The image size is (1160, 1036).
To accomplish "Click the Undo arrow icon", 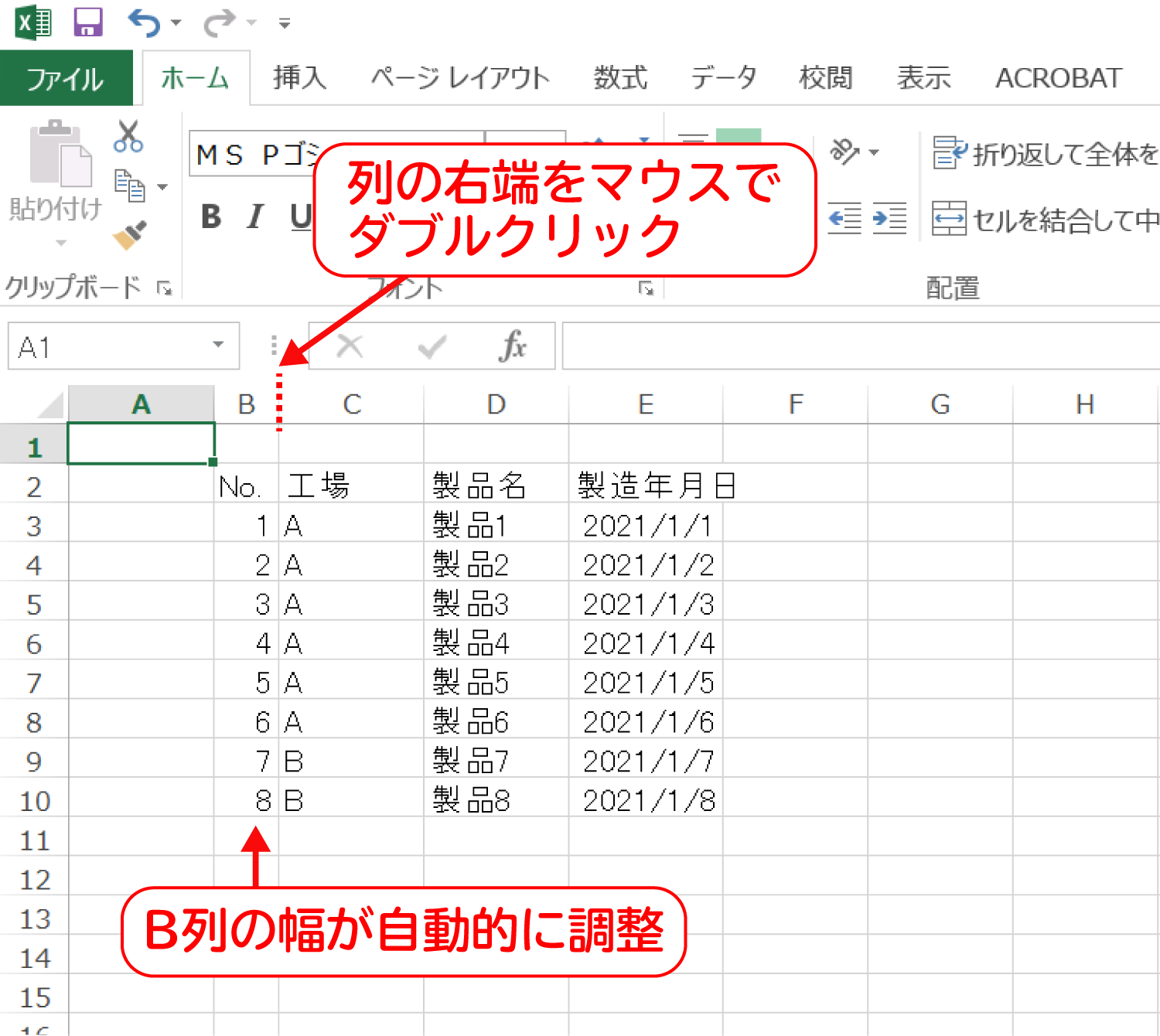I will pos(144,22).
